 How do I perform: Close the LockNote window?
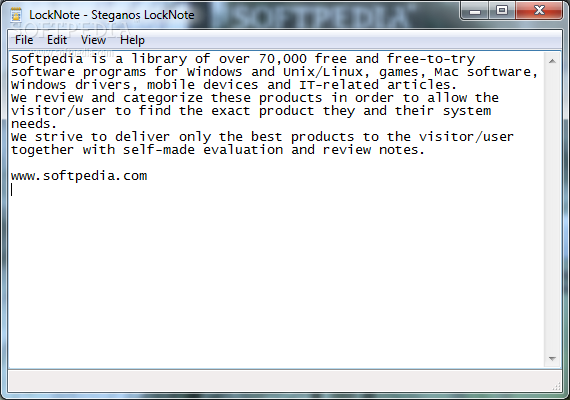click(539, 11)
